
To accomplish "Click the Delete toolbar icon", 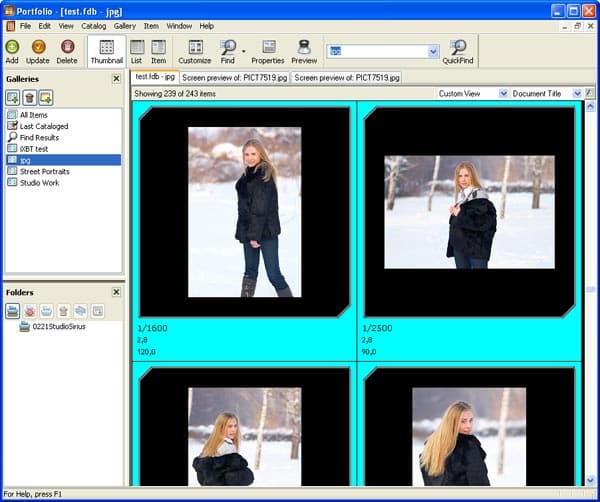I will click(67, 47).
